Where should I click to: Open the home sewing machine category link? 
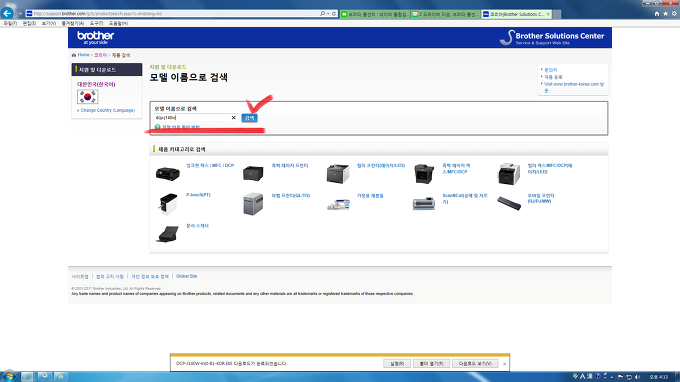coord(370,196)
